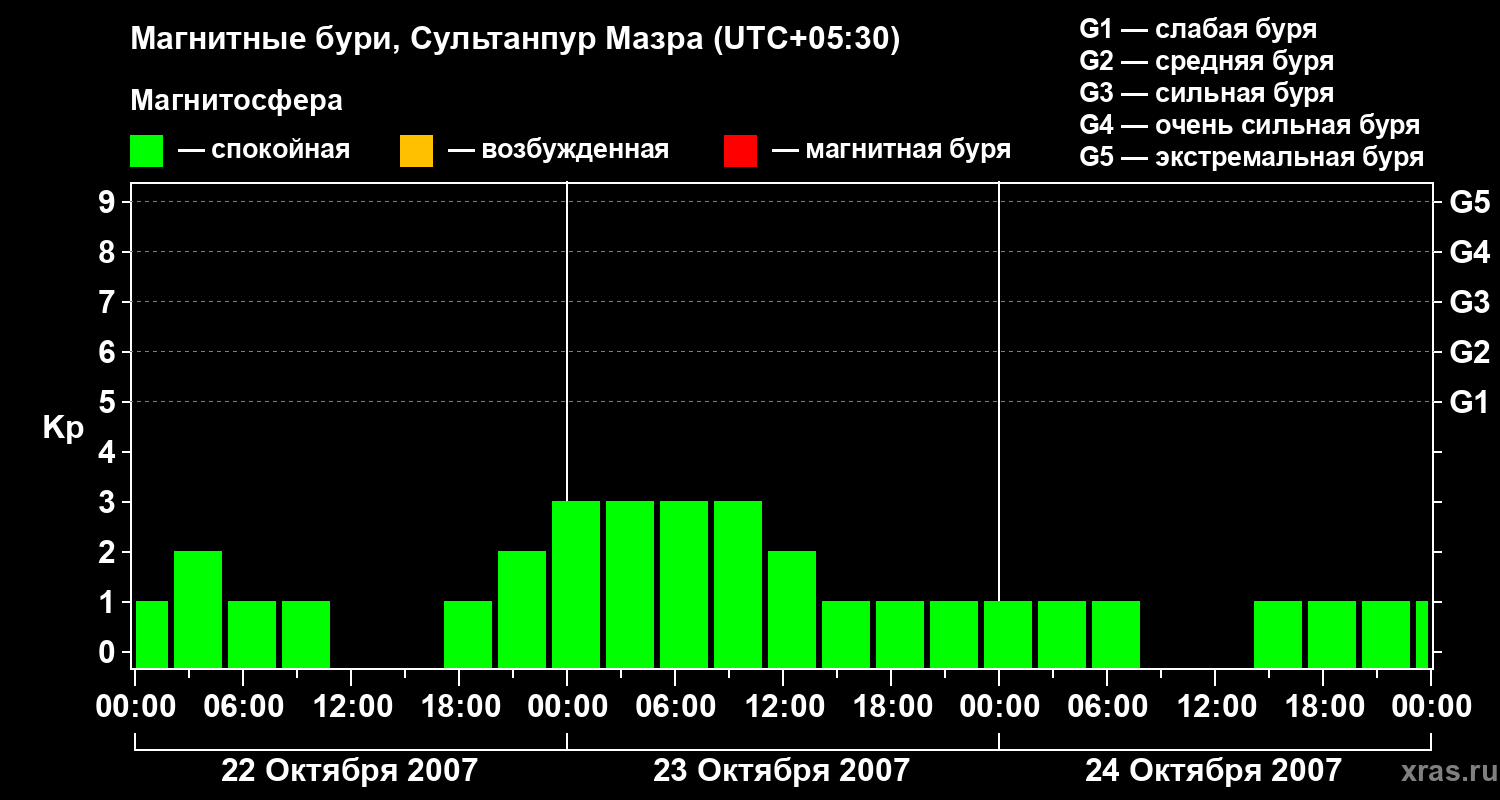Screen dimensions: 1500x800
Task: Click the orange 'возбужденная' legend swatch
Action: click(x=416, y=151)
